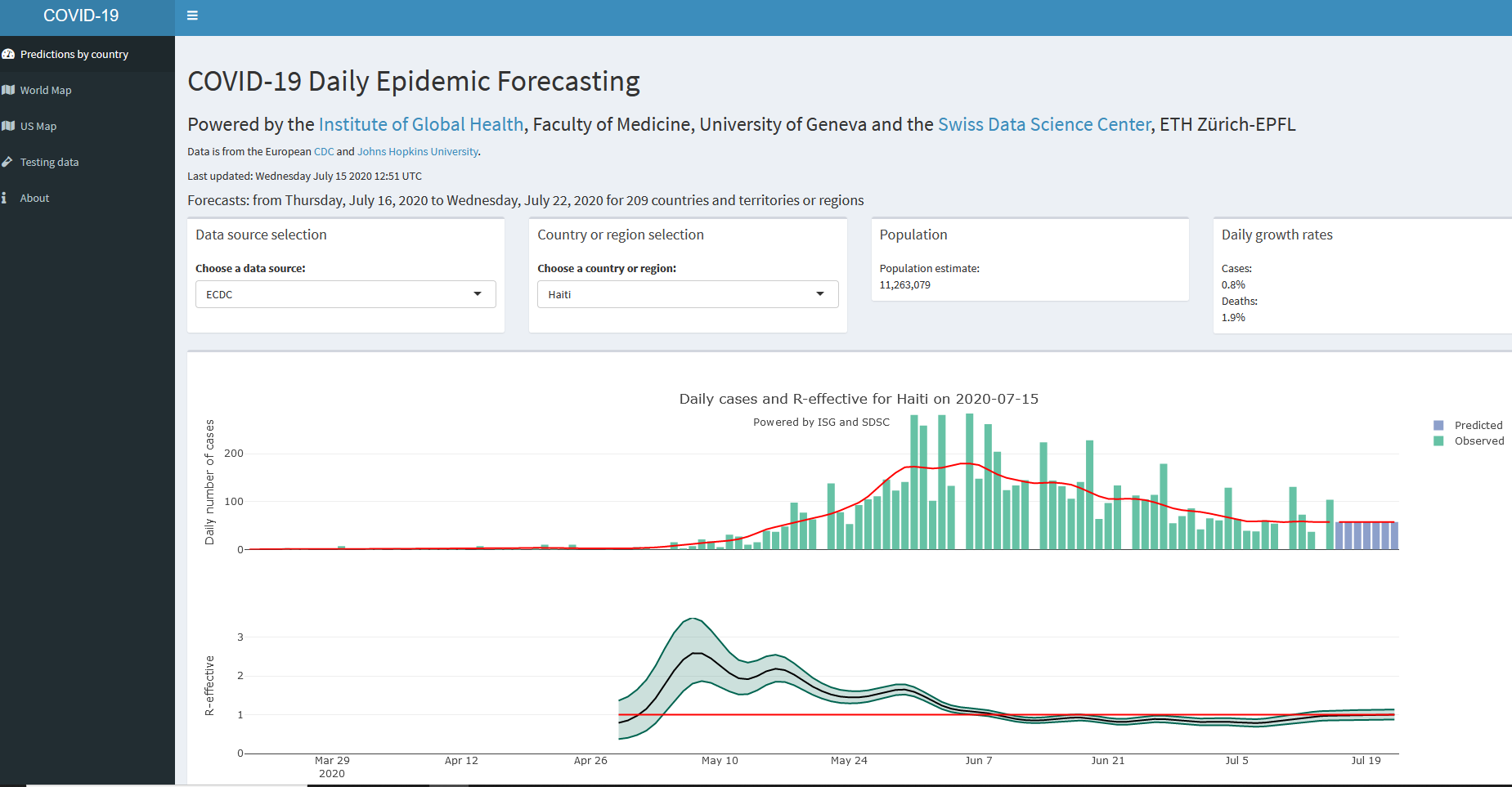
Task: Select World Map from the sidebar menu
Action: (47, 90)
